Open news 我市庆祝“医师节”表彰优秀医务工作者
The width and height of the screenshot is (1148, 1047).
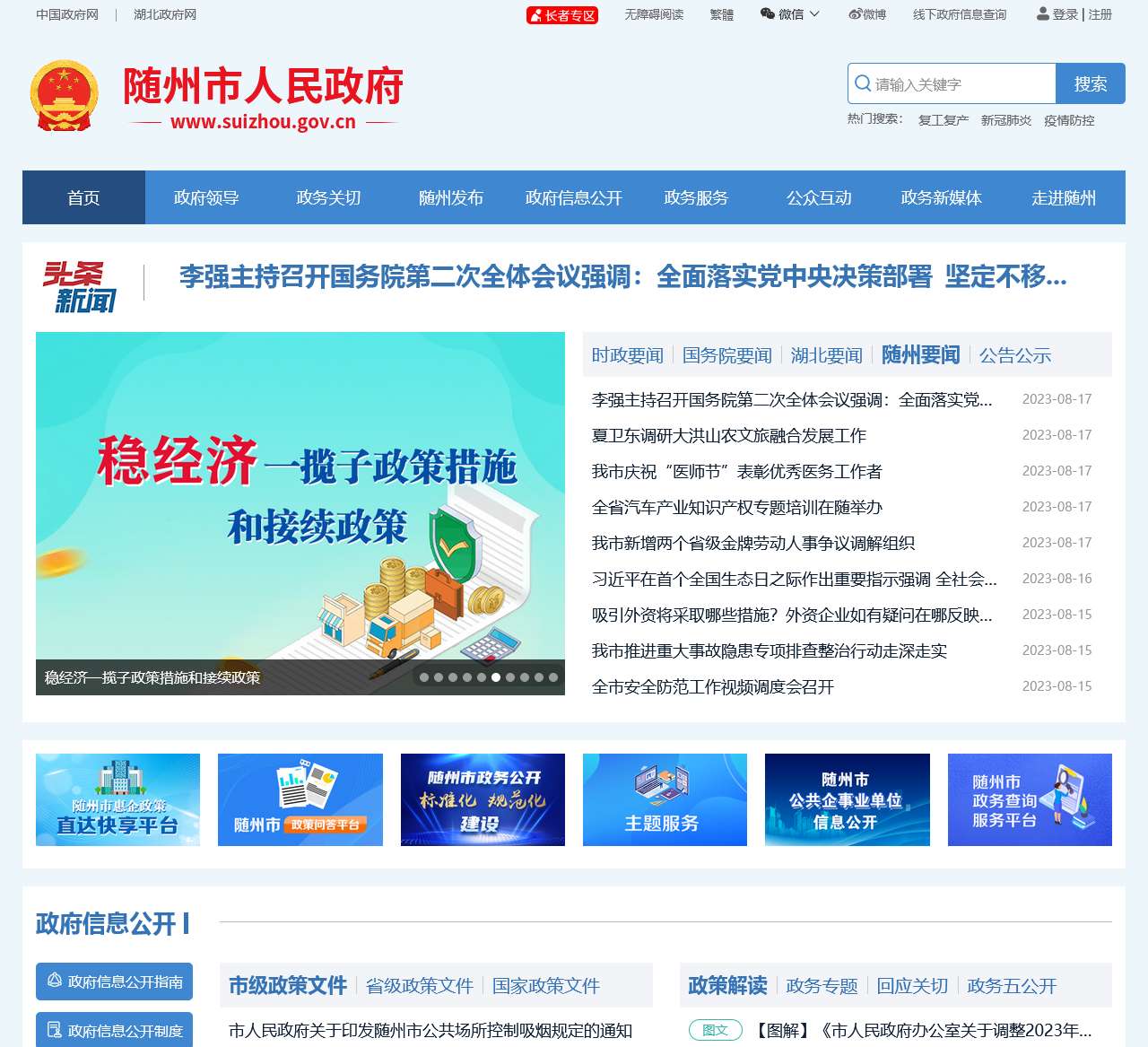737,471
